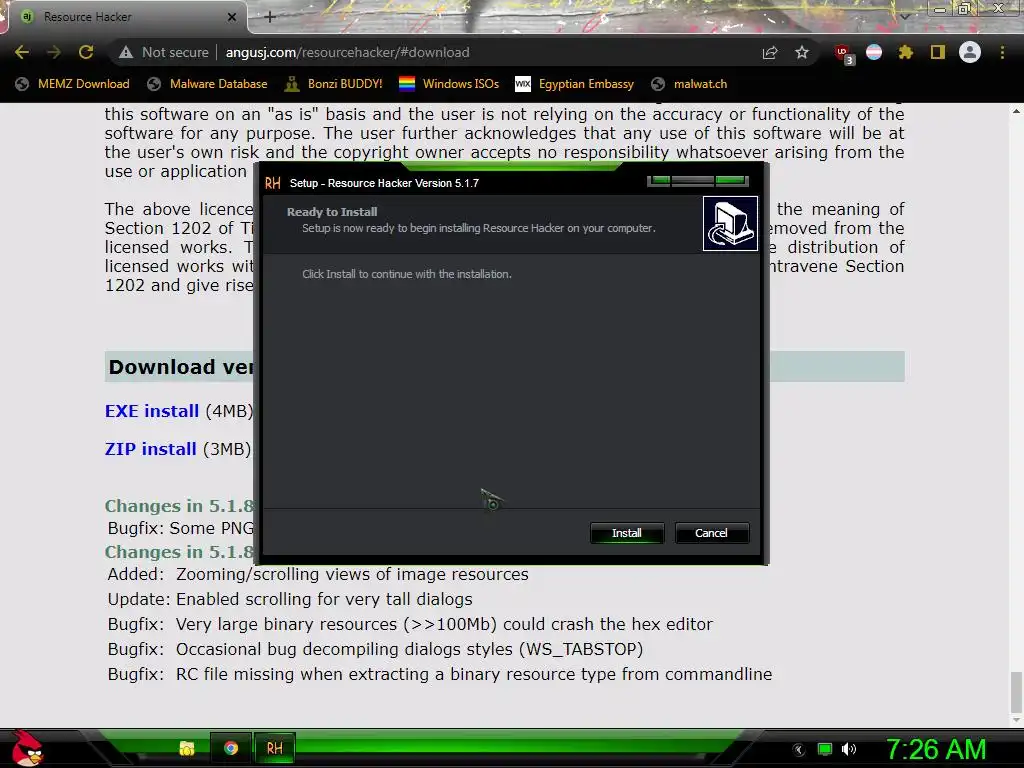Open the tab search dropdown
The width and height of the screenshot is (1024, 768).
click(x=905, y=17)
